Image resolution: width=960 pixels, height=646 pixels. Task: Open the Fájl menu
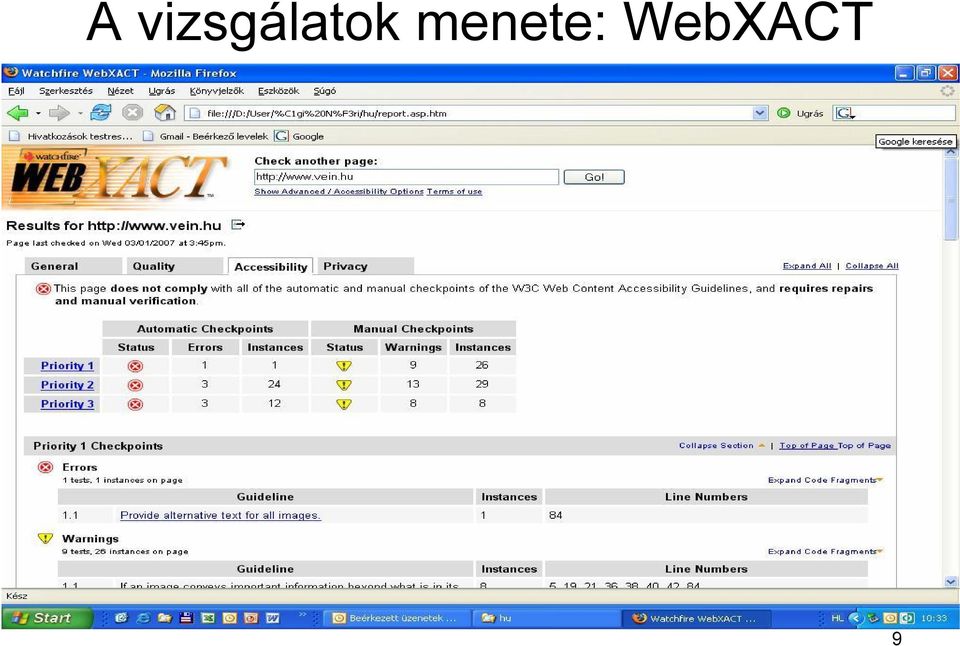(17, 91)
